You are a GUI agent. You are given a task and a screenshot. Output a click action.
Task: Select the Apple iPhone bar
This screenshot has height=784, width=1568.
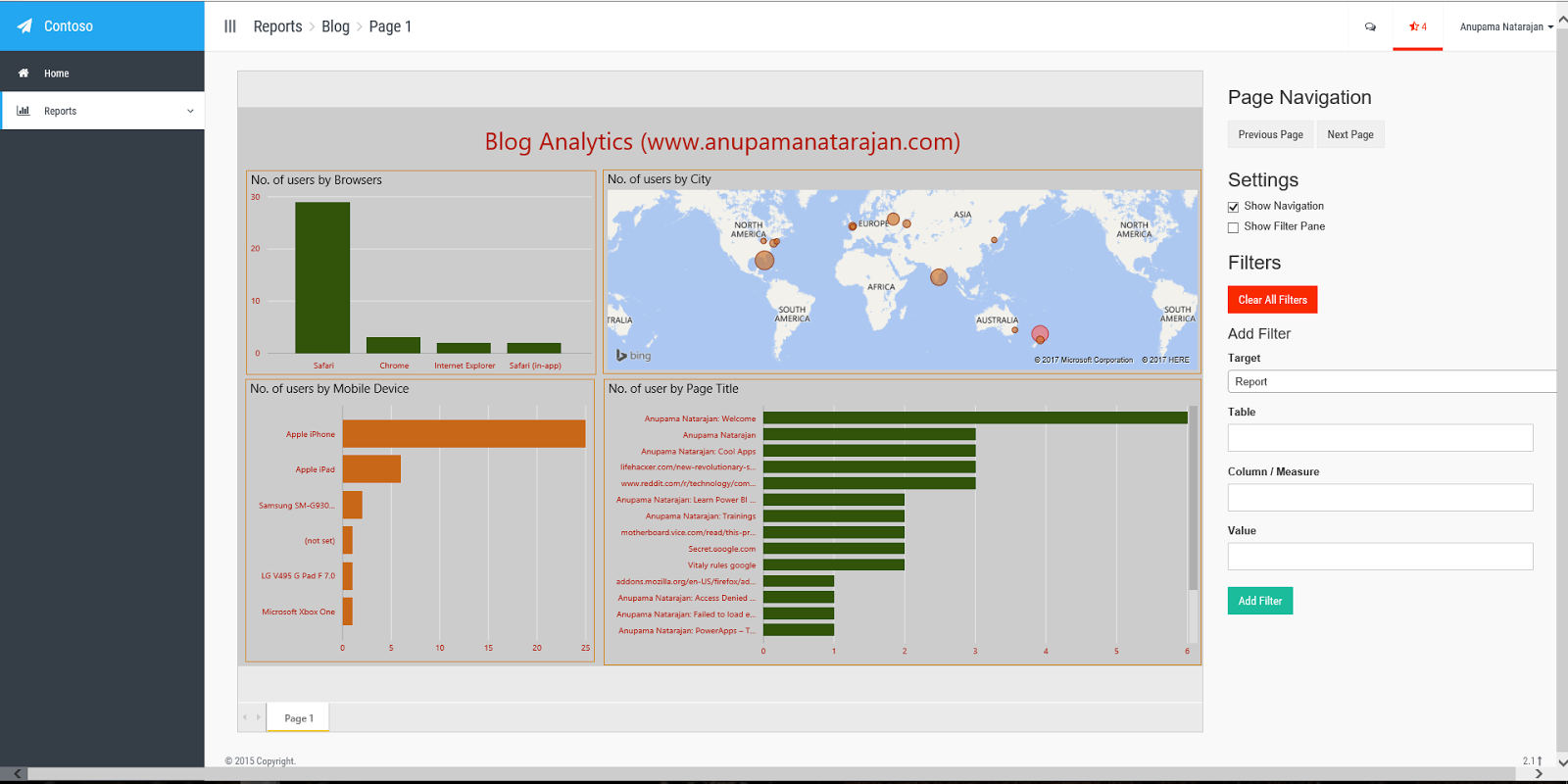(x=464, y=434)
